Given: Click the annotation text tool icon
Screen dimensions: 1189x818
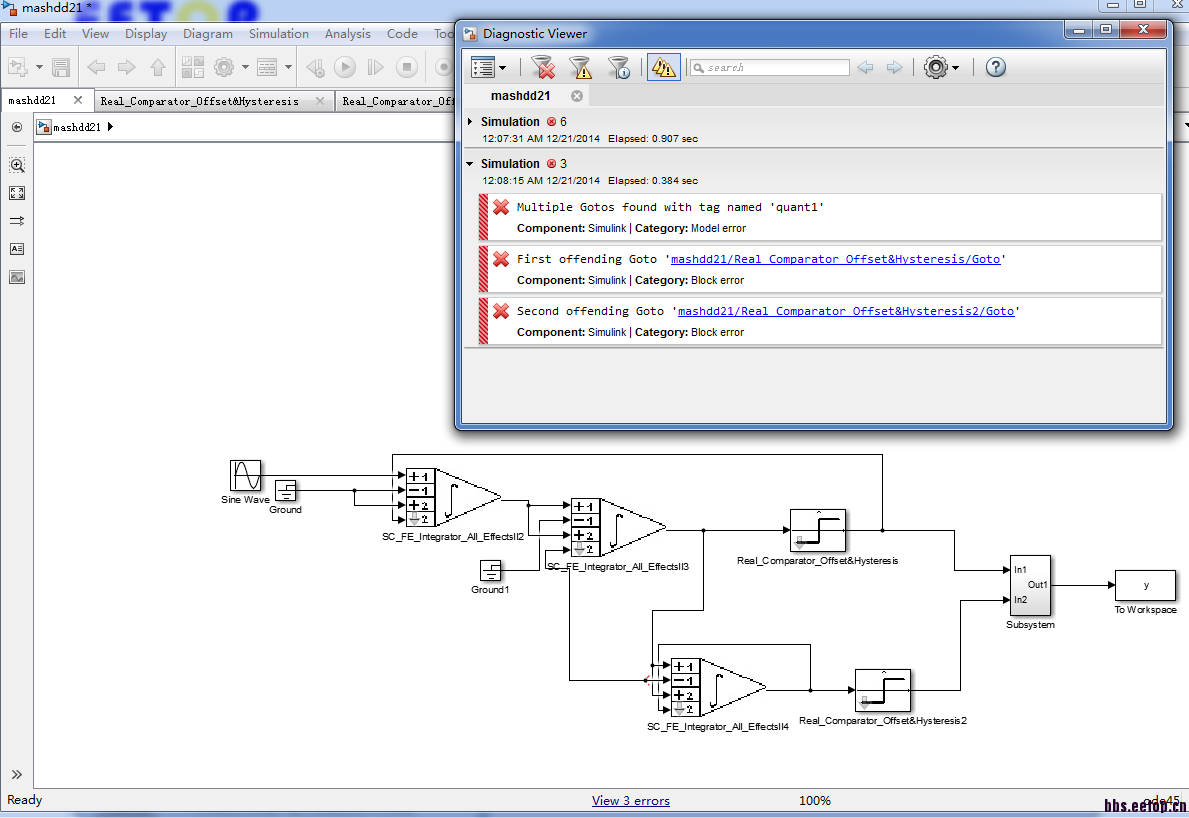Looking at the screenshot, I should [x=17, y=249].
